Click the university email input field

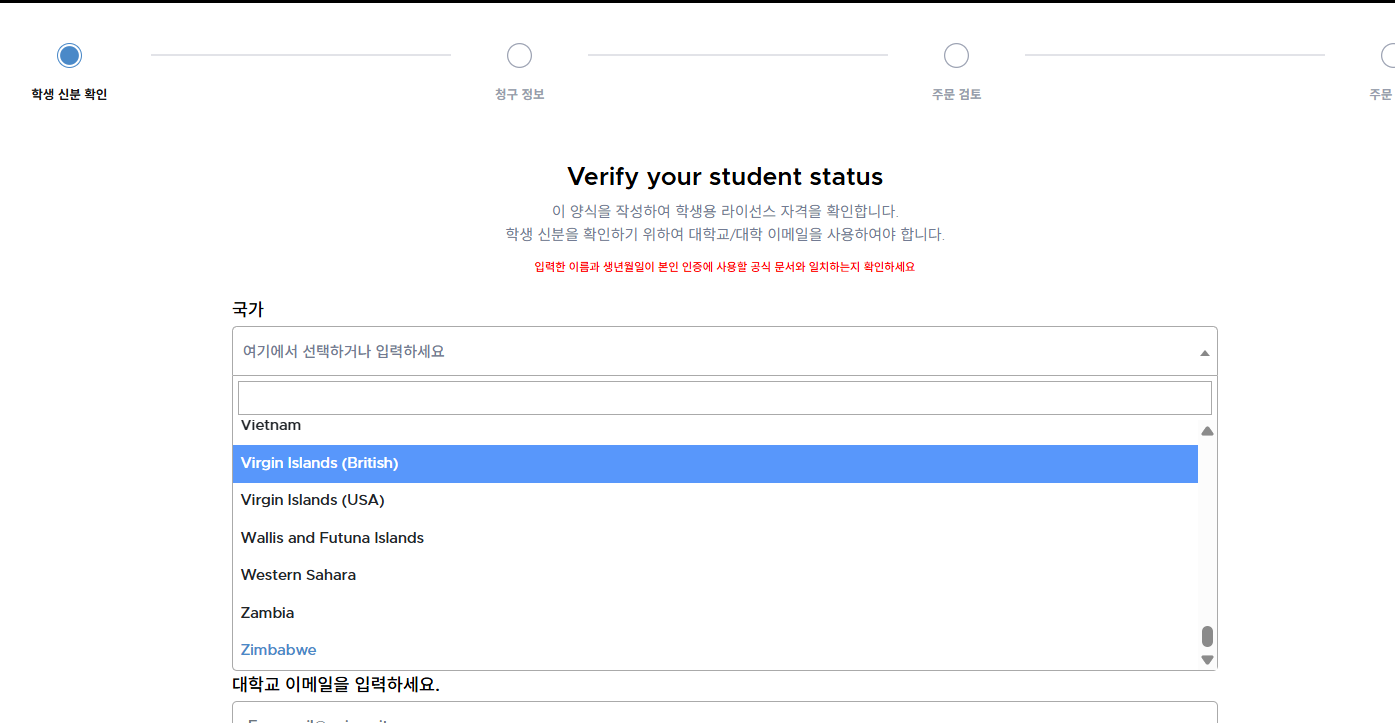(724, 713)
